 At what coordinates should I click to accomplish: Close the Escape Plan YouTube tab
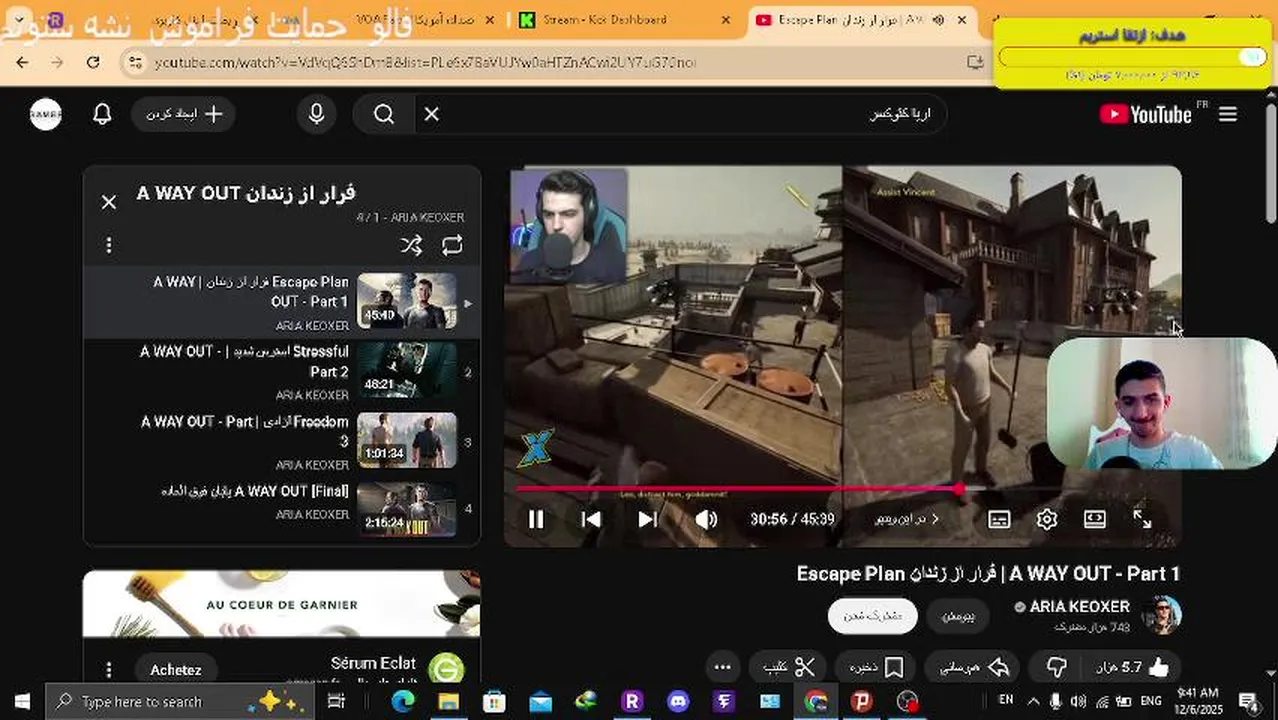tap(962, 20)
